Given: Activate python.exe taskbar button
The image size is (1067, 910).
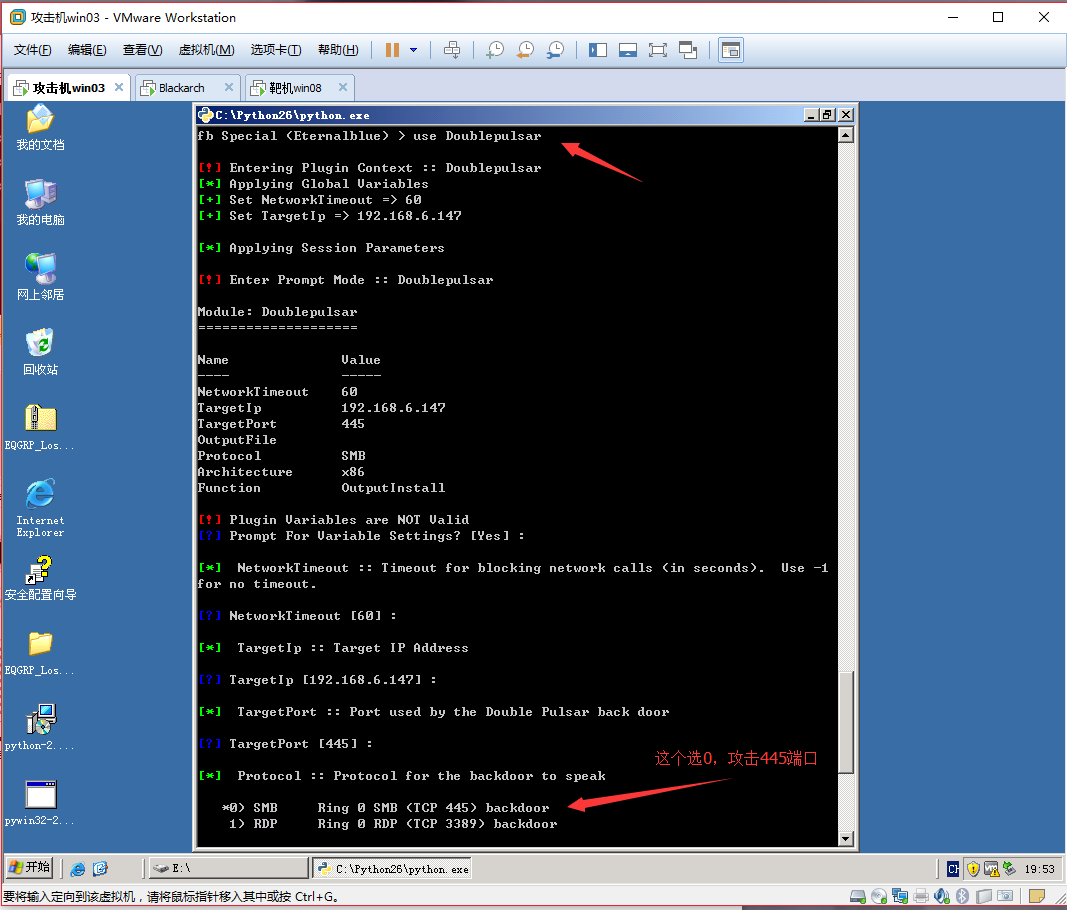Looking at the screenshot, I should point(393,868).
